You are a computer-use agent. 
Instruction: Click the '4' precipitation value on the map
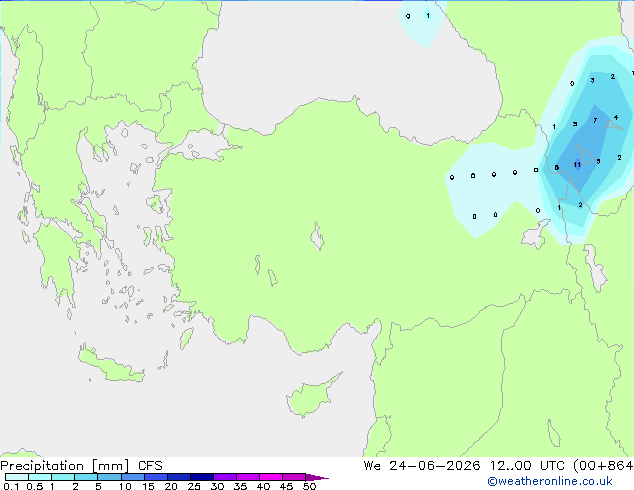point(616,118)
